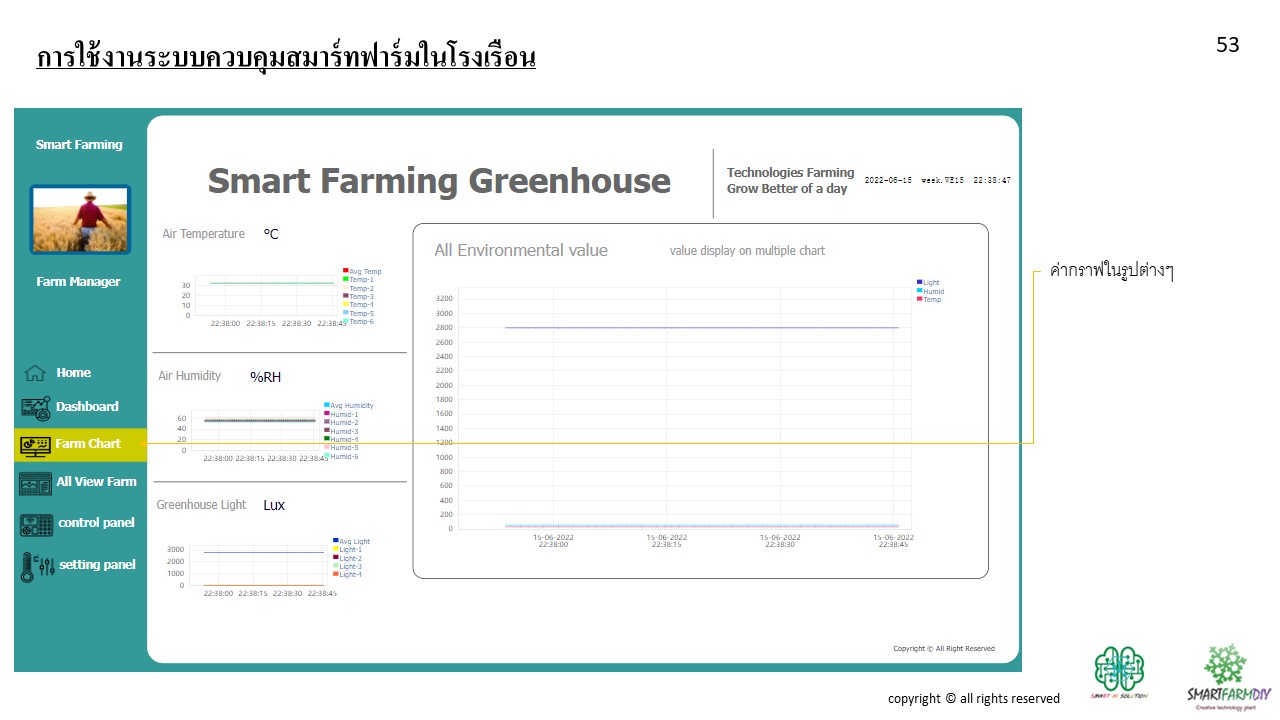Click value display on multiple chart subtitle
The width and height of the screenshot is (1280, 720).
click(747, 251)
